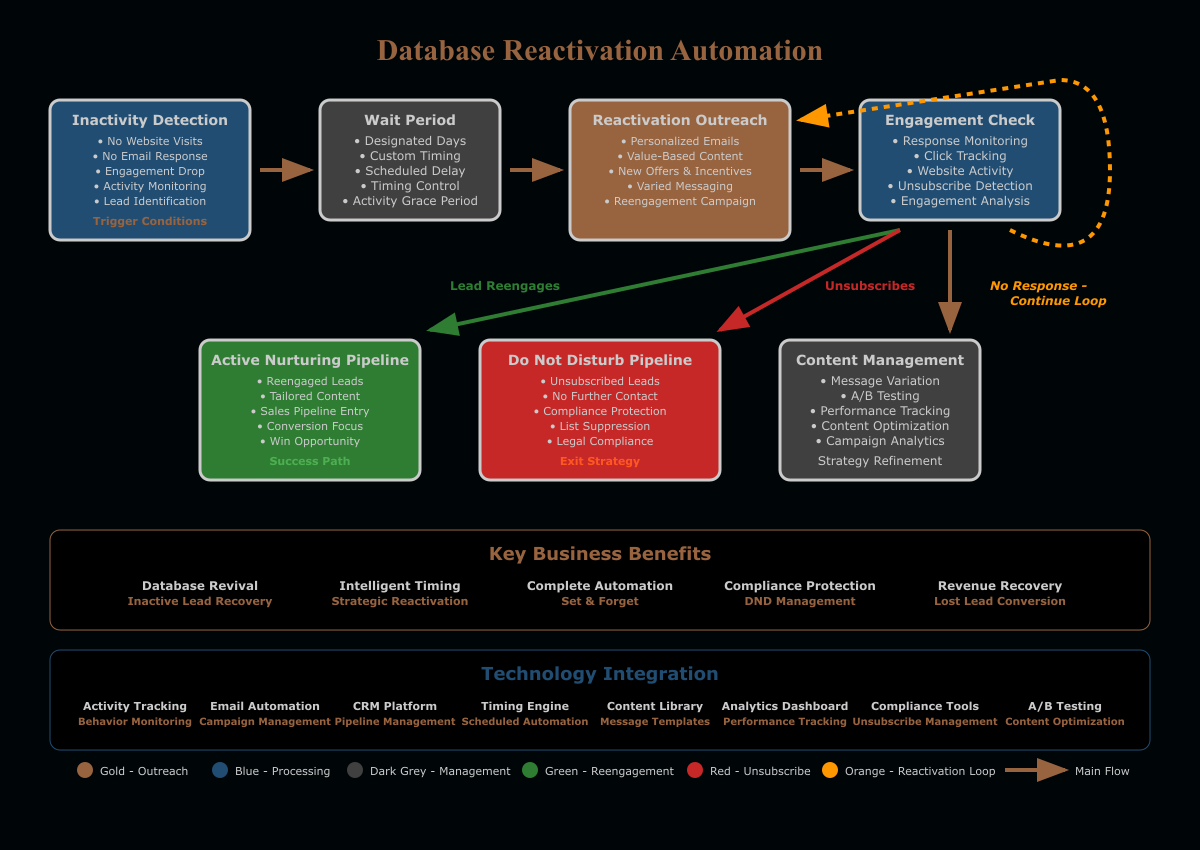The height and width of the screenshot is (850, 1200).
Task: Open the Active Nurturing Pipeline box
Action: pos(310,410)
